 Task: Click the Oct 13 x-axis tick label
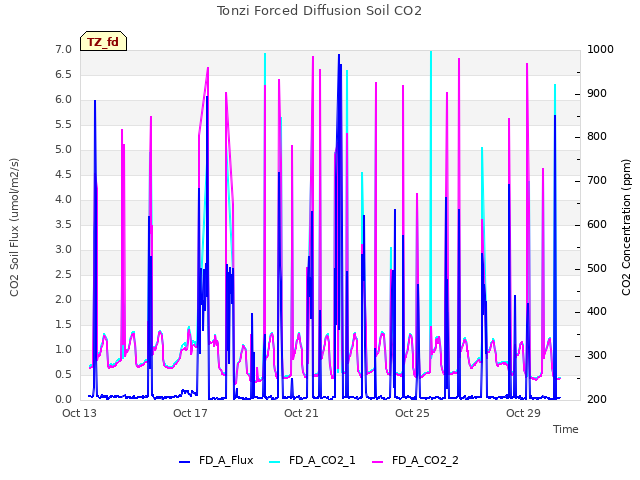(x=79, y=413)
